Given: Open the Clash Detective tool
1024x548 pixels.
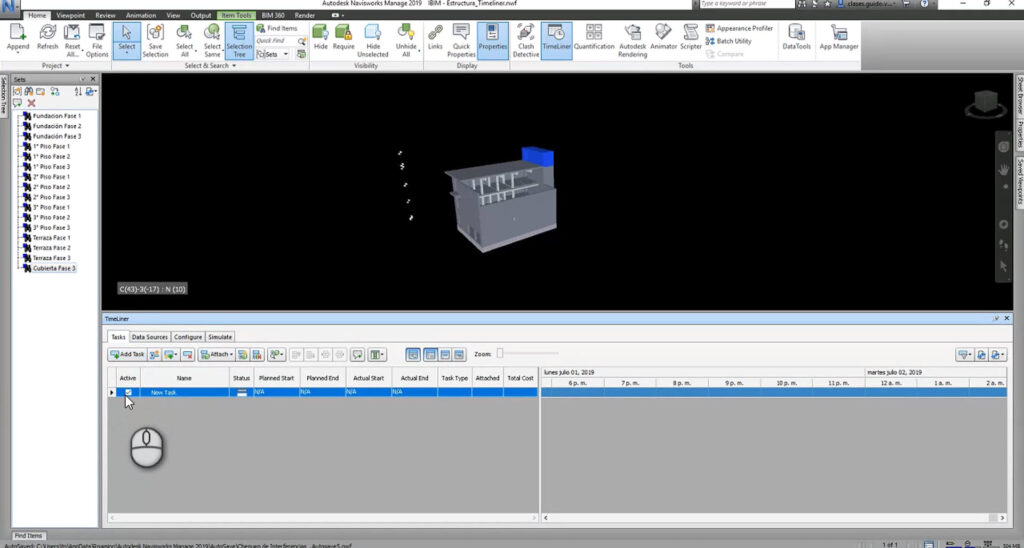Looking at the screenshot, I should [525, 40].
